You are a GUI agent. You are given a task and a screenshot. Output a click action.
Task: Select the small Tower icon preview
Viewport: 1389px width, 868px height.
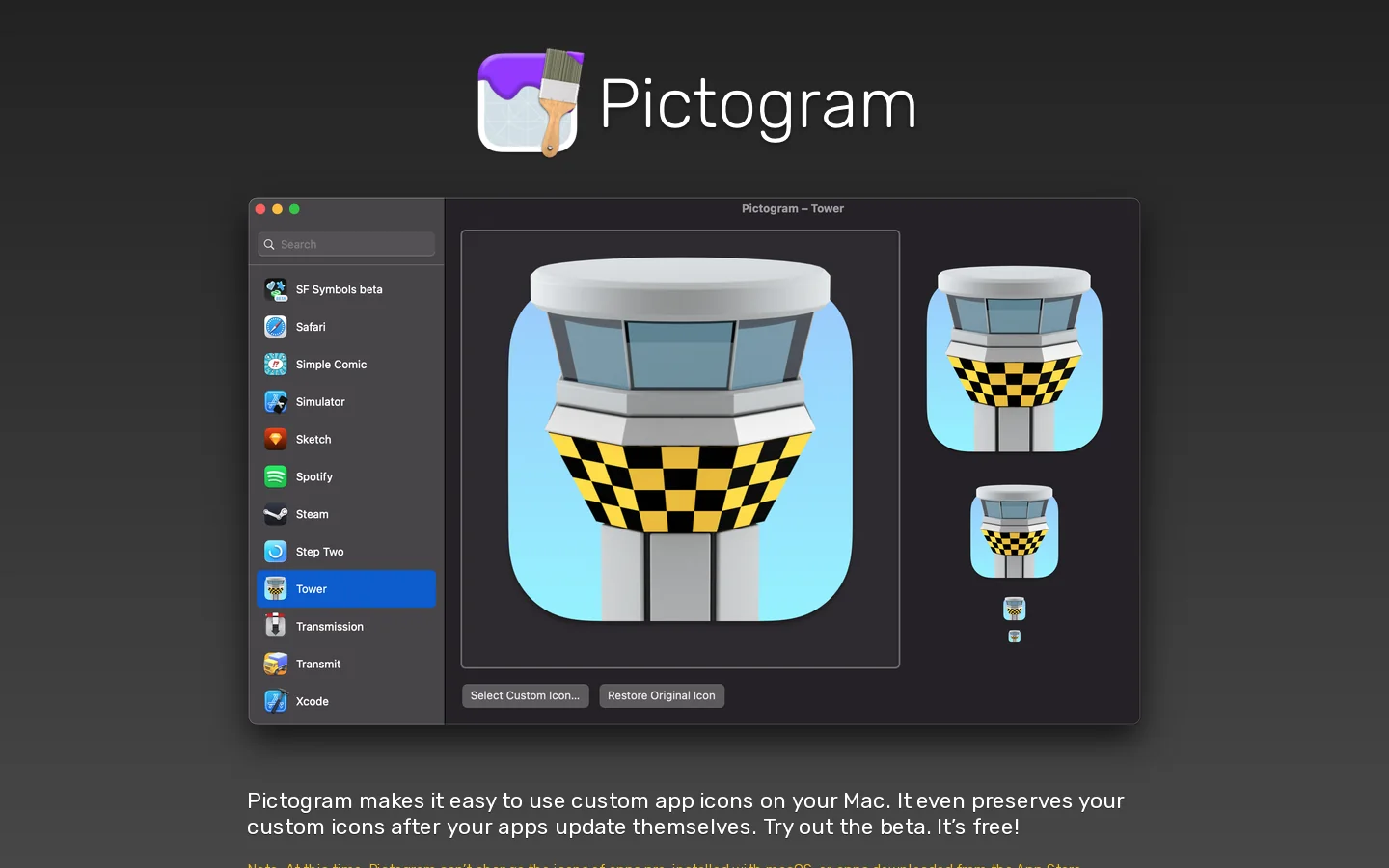pyautogui.click(x=1014, y=609)
